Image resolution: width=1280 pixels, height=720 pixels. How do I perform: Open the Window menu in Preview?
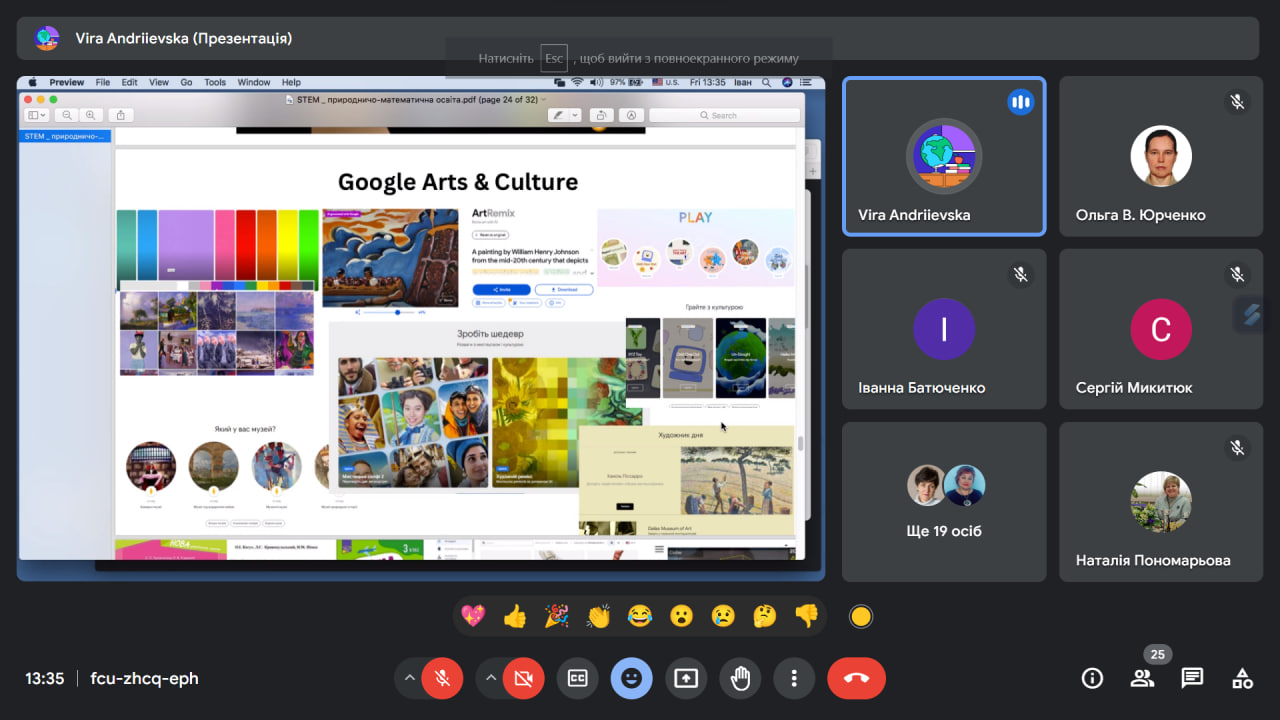coord(254,82)
